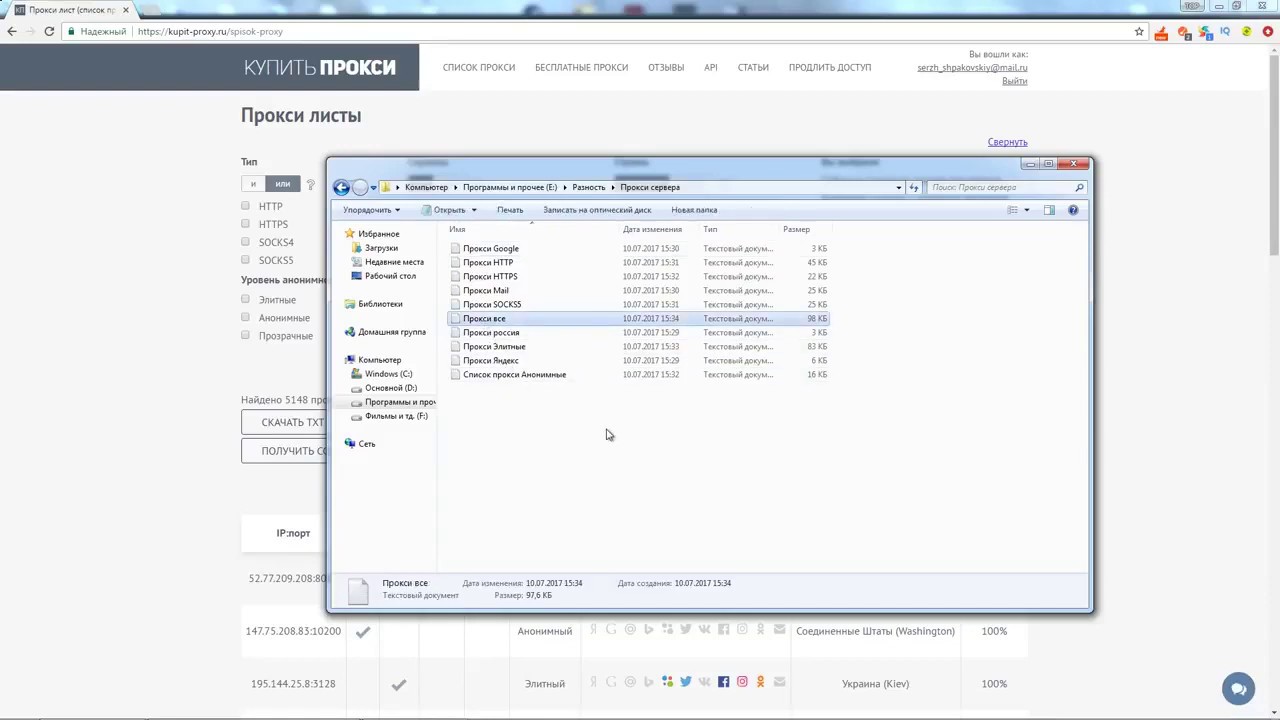Open the view options dropdown arrow
The height and width of the screenshot is (720, 1280).
pyautogui.click(x=1026, y=210)
